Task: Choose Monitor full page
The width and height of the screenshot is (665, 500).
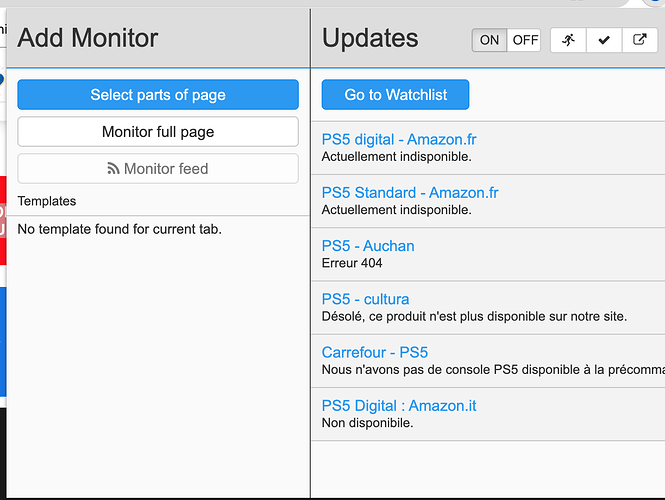Action: coord(158,132)
